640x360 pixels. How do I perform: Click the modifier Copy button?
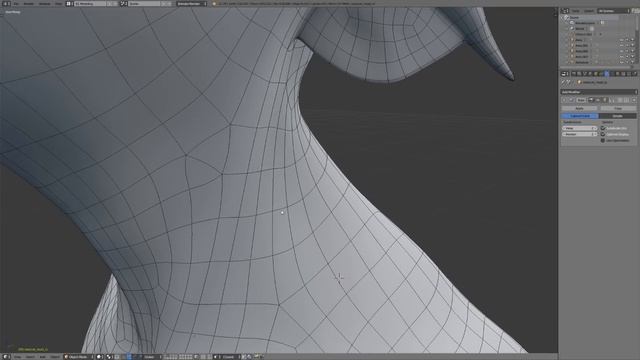618,109
